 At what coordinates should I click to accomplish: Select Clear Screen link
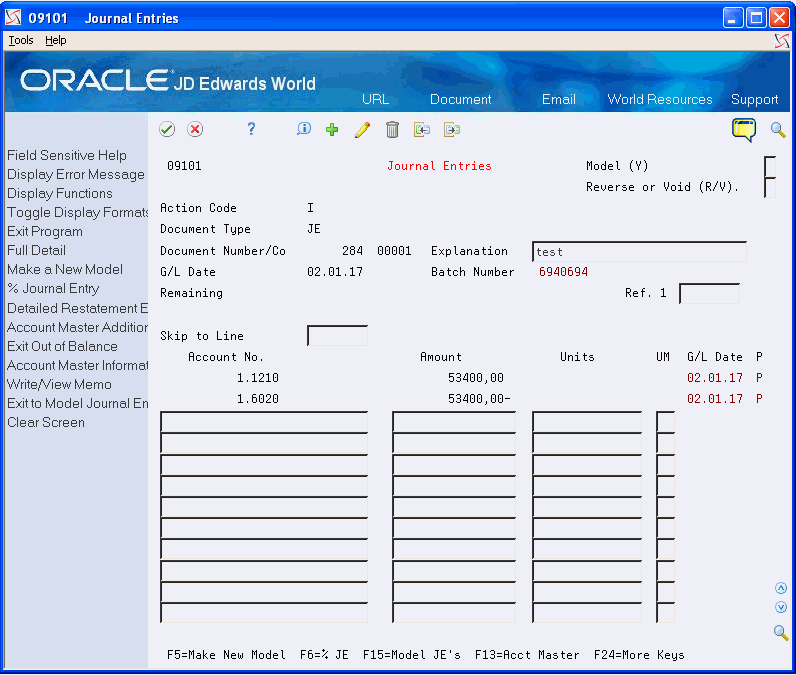pyautogui.click(x=46, y=422)
